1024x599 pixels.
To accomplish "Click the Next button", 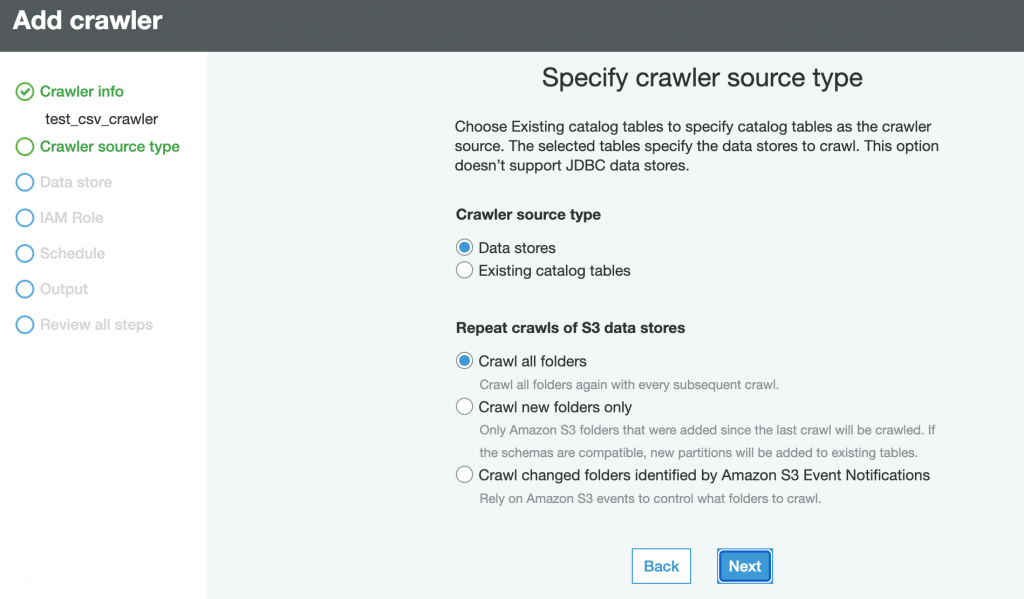I will 744,566.
